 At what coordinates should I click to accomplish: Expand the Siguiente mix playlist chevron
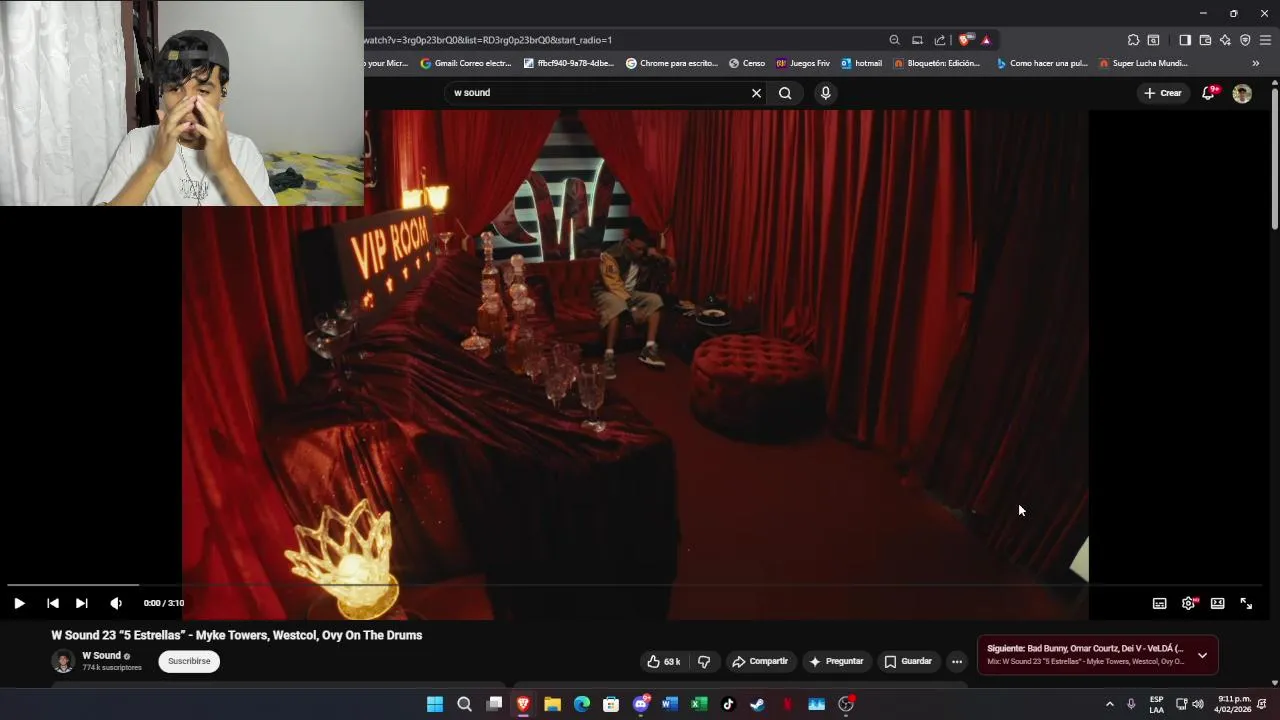point(1202,655)
